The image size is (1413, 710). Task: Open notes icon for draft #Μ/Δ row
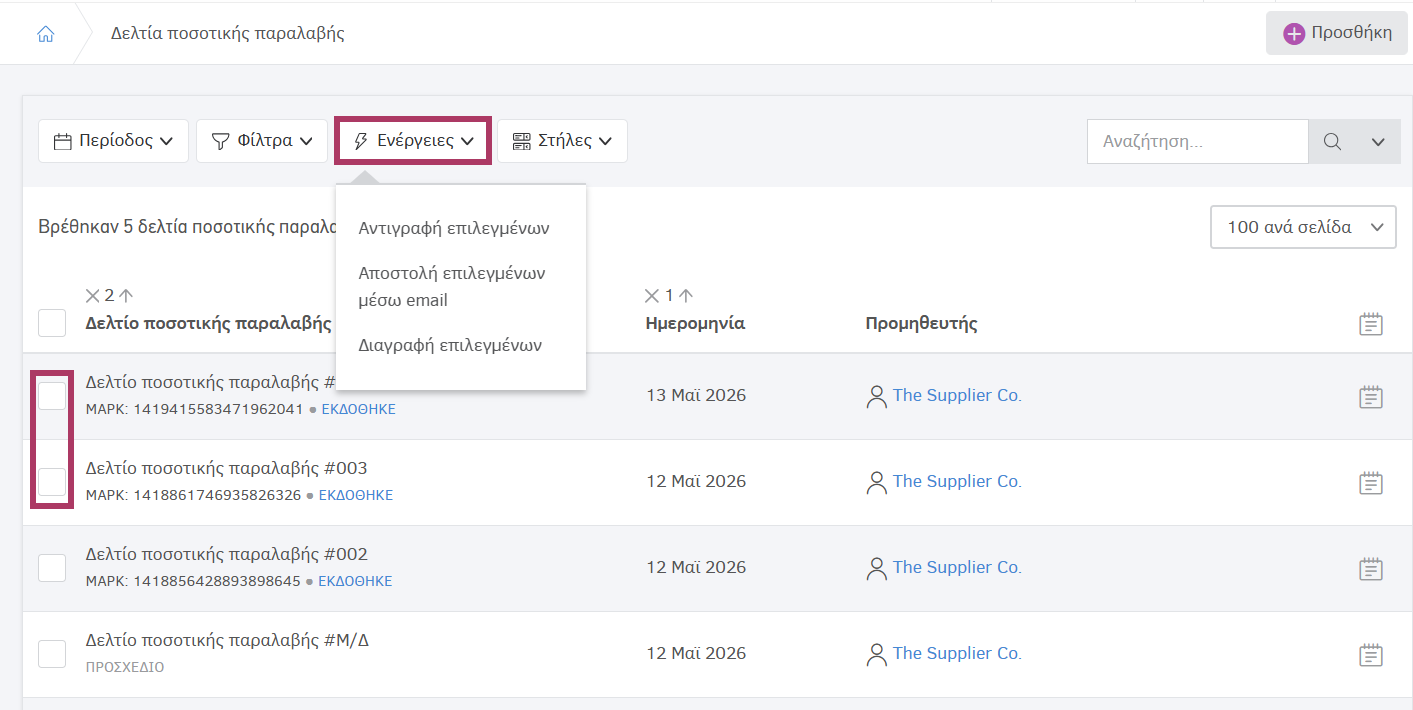(x=1371, y=654)
